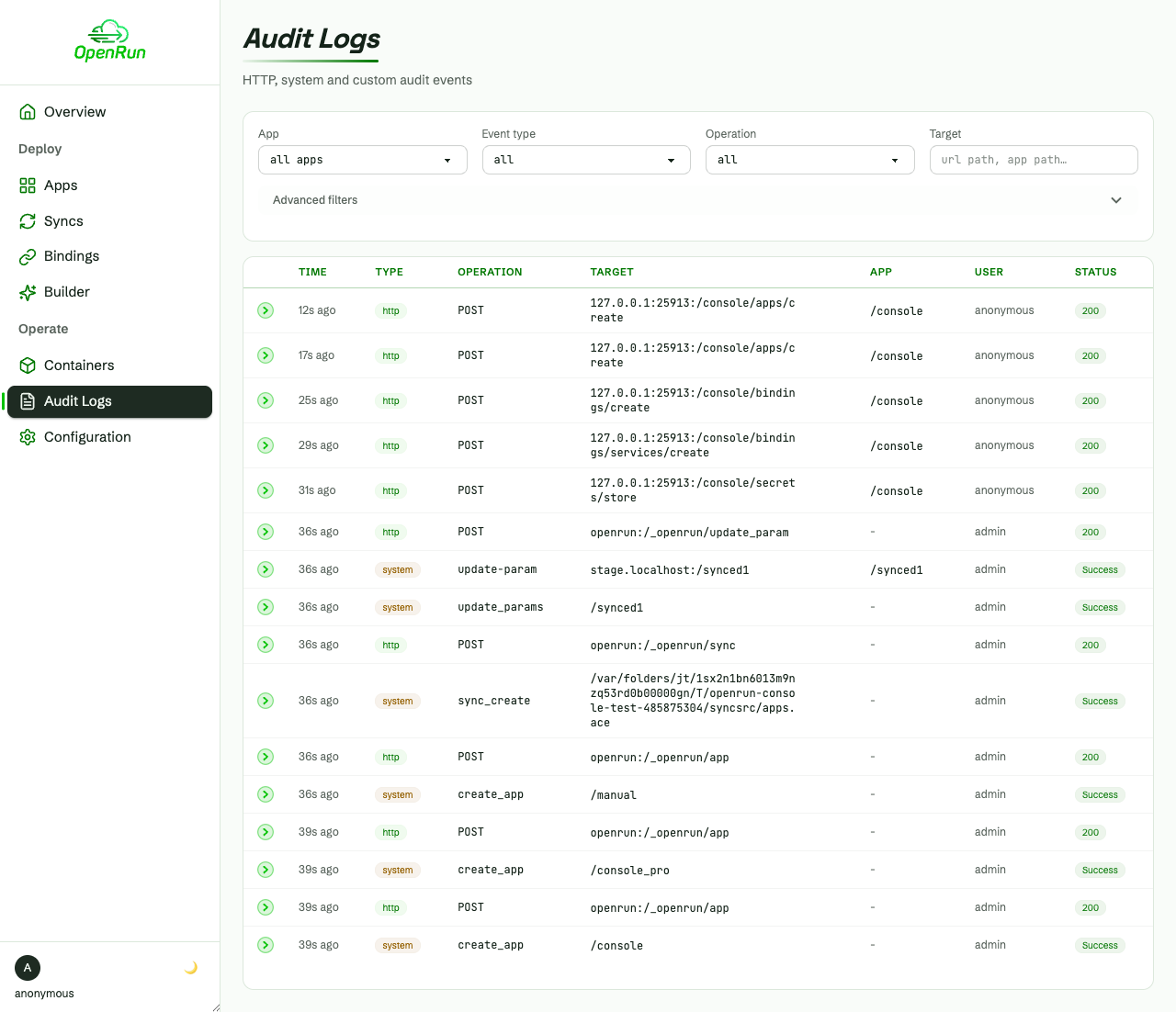Click the OPERATION column header
The image size is (1176, 1012).
click(490, 272)
